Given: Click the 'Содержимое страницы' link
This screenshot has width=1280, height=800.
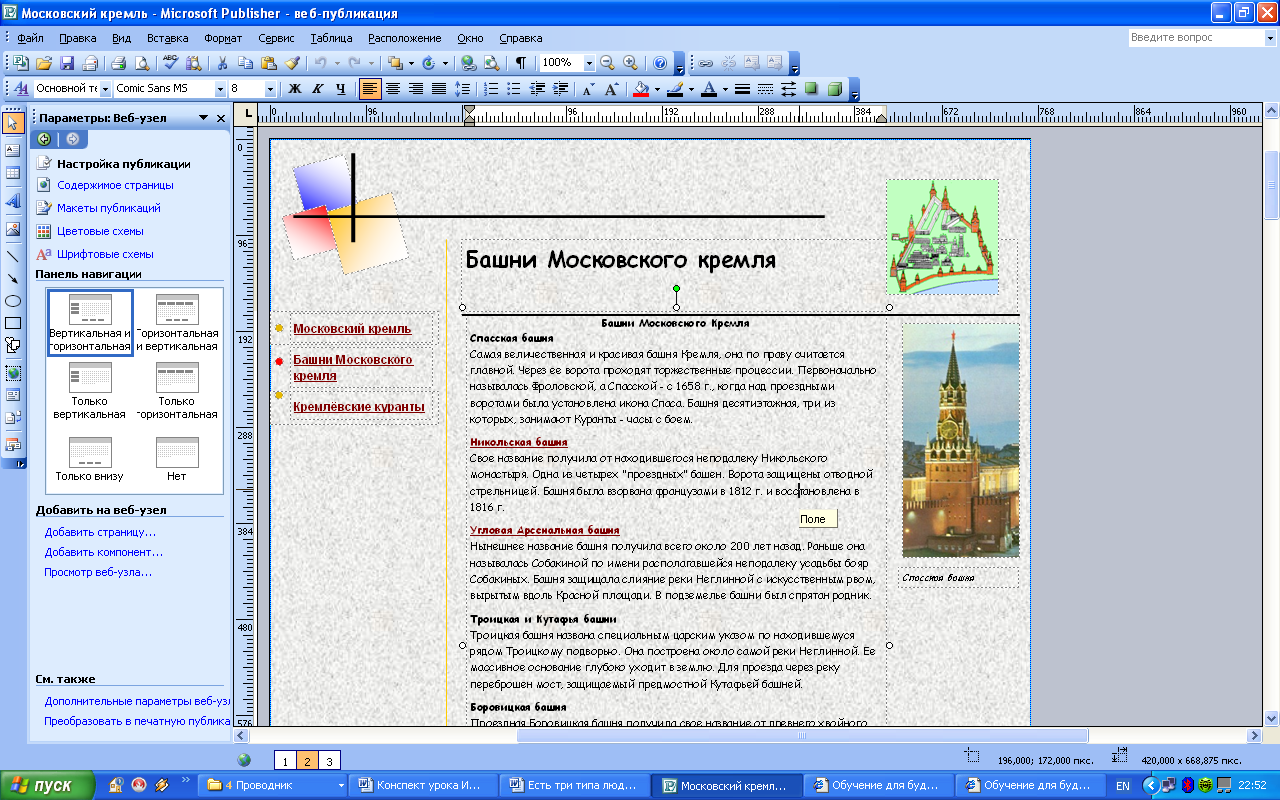Looking at the screenshot, I should coord(115,185).
